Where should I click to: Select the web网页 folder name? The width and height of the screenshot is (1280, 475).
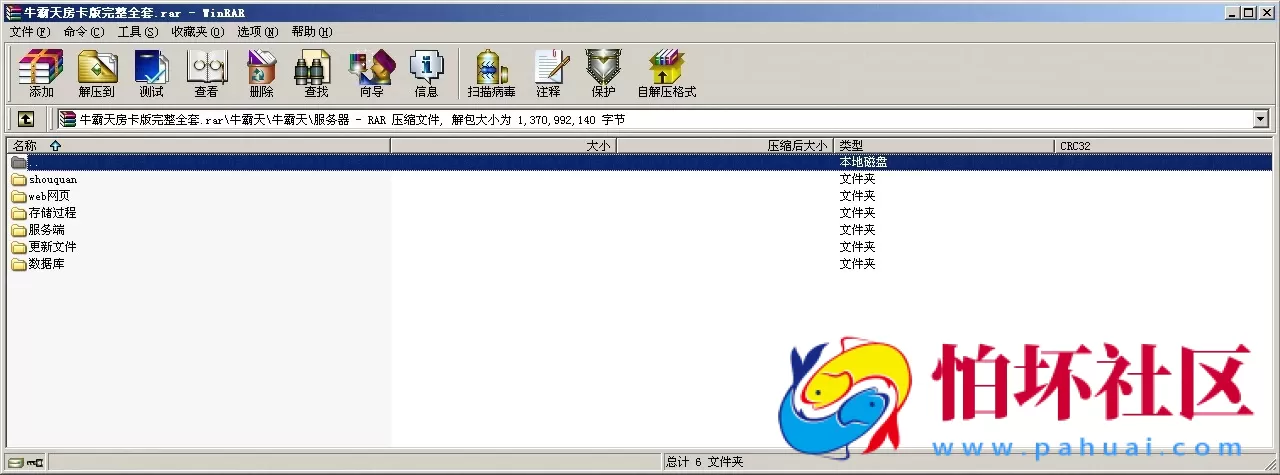click(49, 196)
